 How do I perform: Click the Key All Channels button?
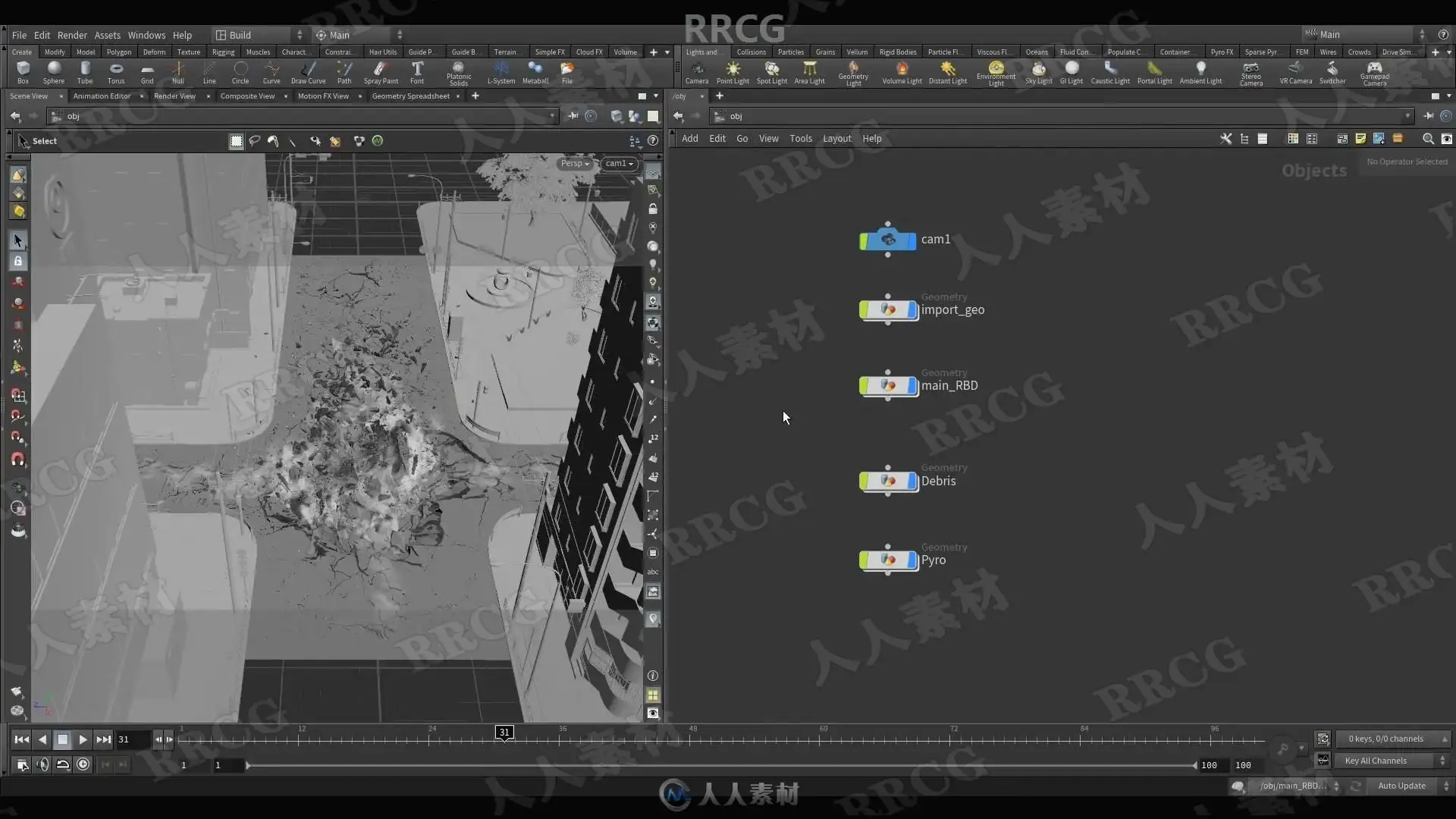tap(1375, 761)
